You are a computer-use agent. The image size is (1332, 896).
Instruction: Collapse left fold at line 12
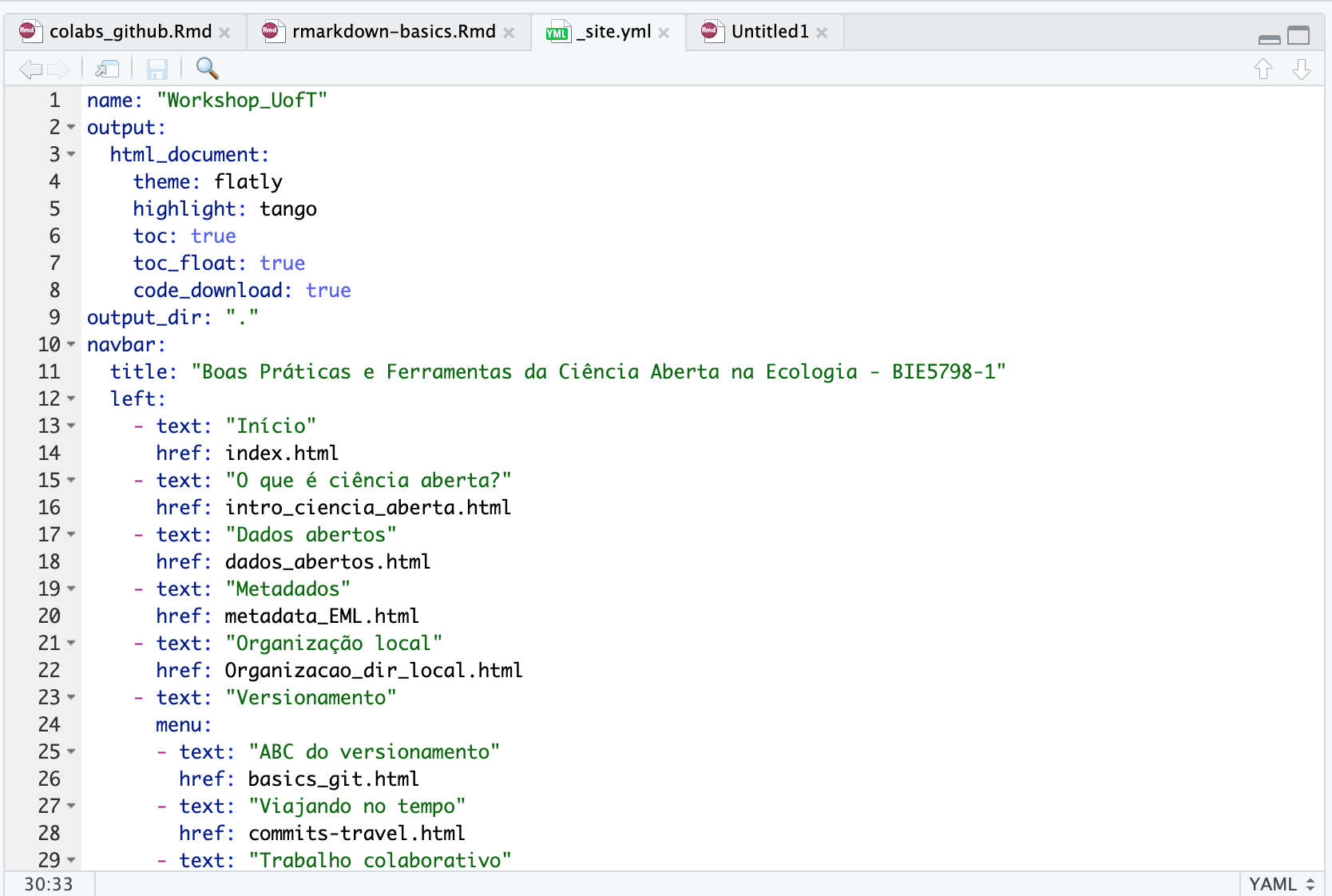point(71,399)
